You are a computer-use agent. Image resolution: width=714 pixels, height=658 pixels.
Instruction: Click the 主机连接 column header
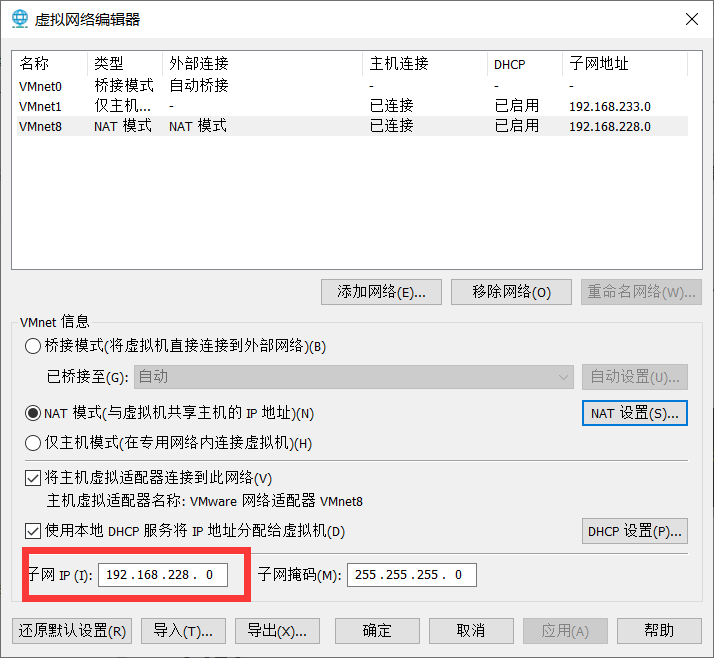[425, 63]
